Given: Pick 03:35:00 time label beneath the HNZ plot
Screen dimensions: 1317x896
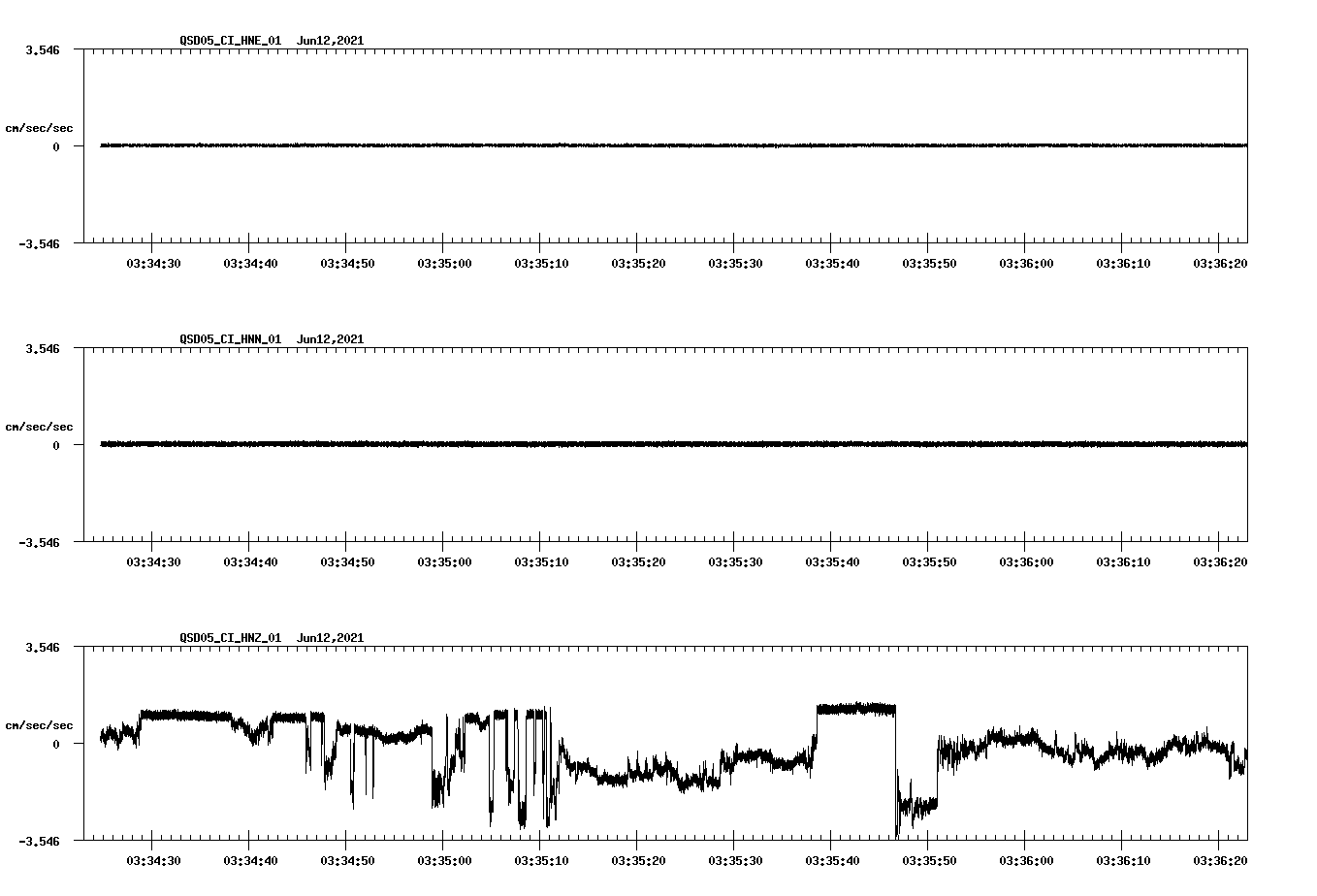Looking at the screenshot, I should (x=444, y=861).
